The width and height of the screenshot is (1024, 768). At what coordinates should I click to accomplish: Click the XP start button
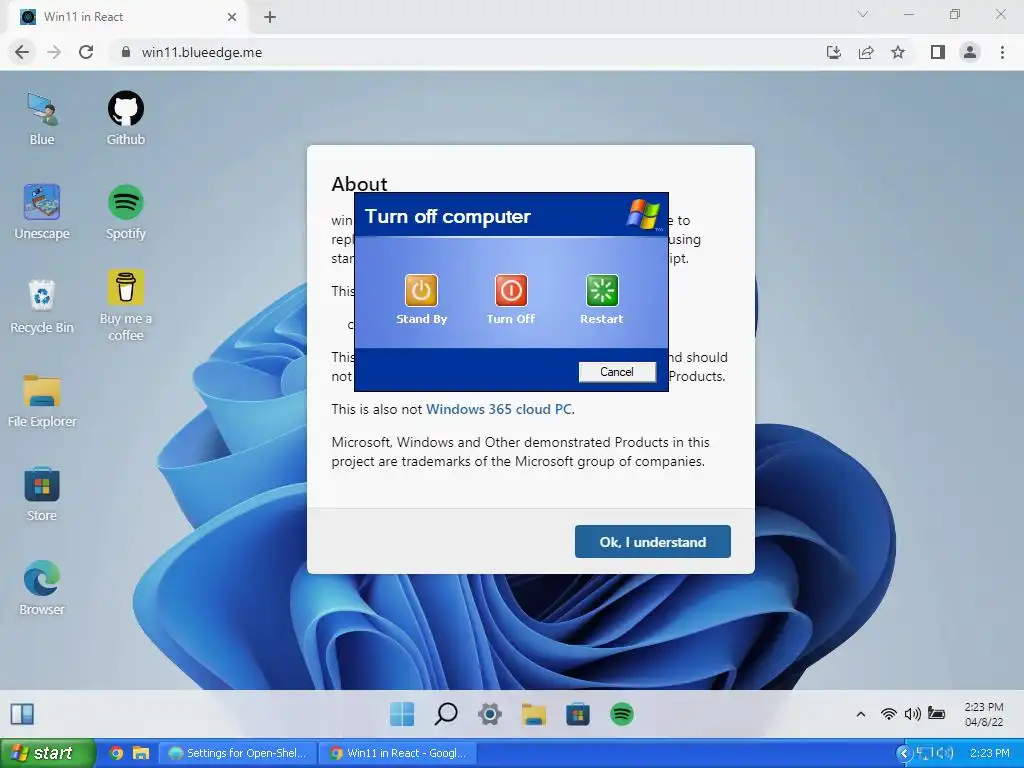[48, 753]
